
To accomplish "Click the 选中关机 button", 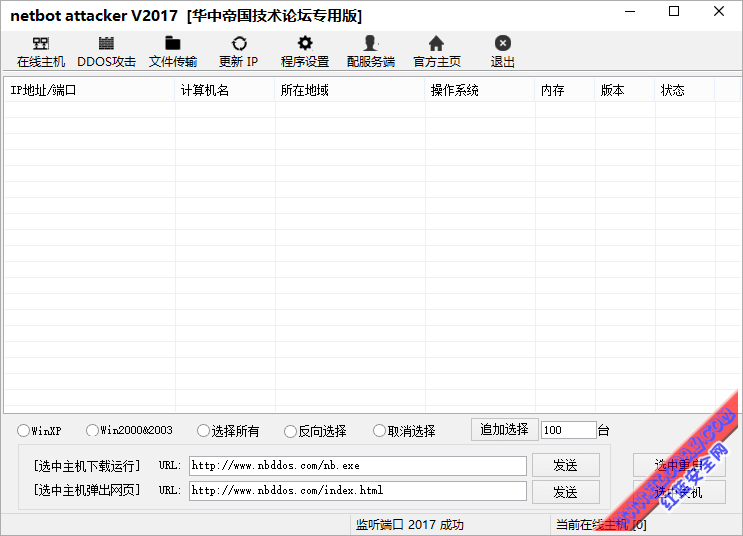I will pyautogui.click(x=679, y=492).
